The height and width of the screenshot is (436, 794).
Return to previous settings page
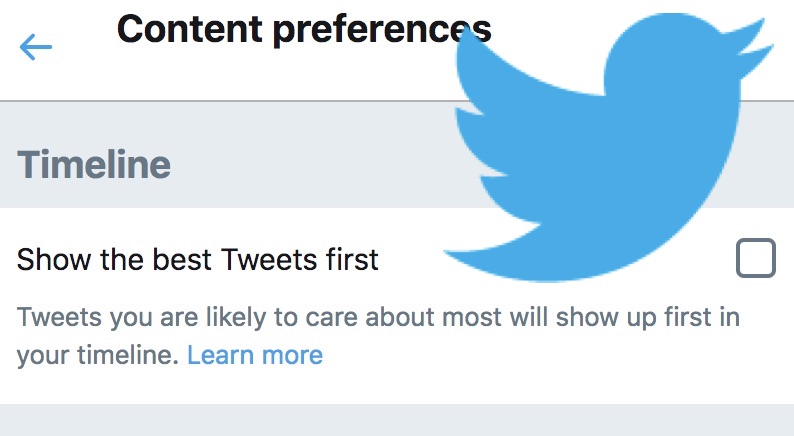pyautogui.click(x=35, y=46)
